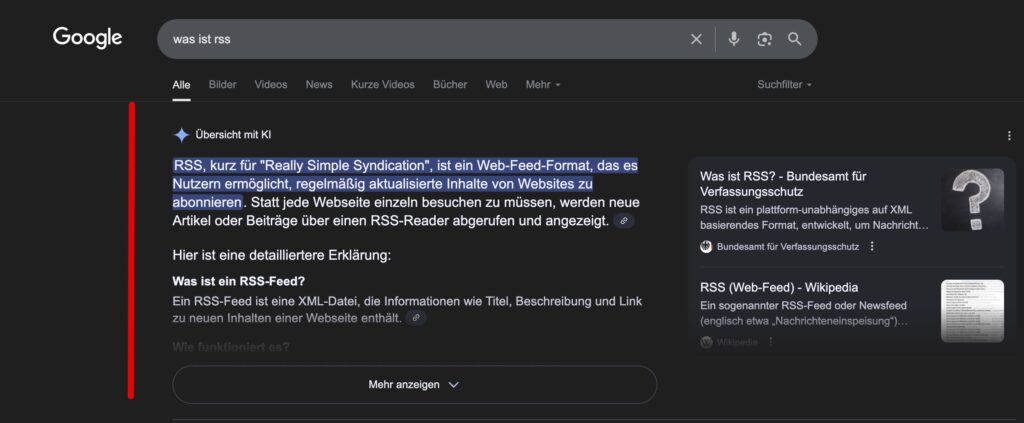Viewport: 1024px width, 423px height.
Task: Click source link chip after 'angezeigt.'
Action: [x=624, y=221]
